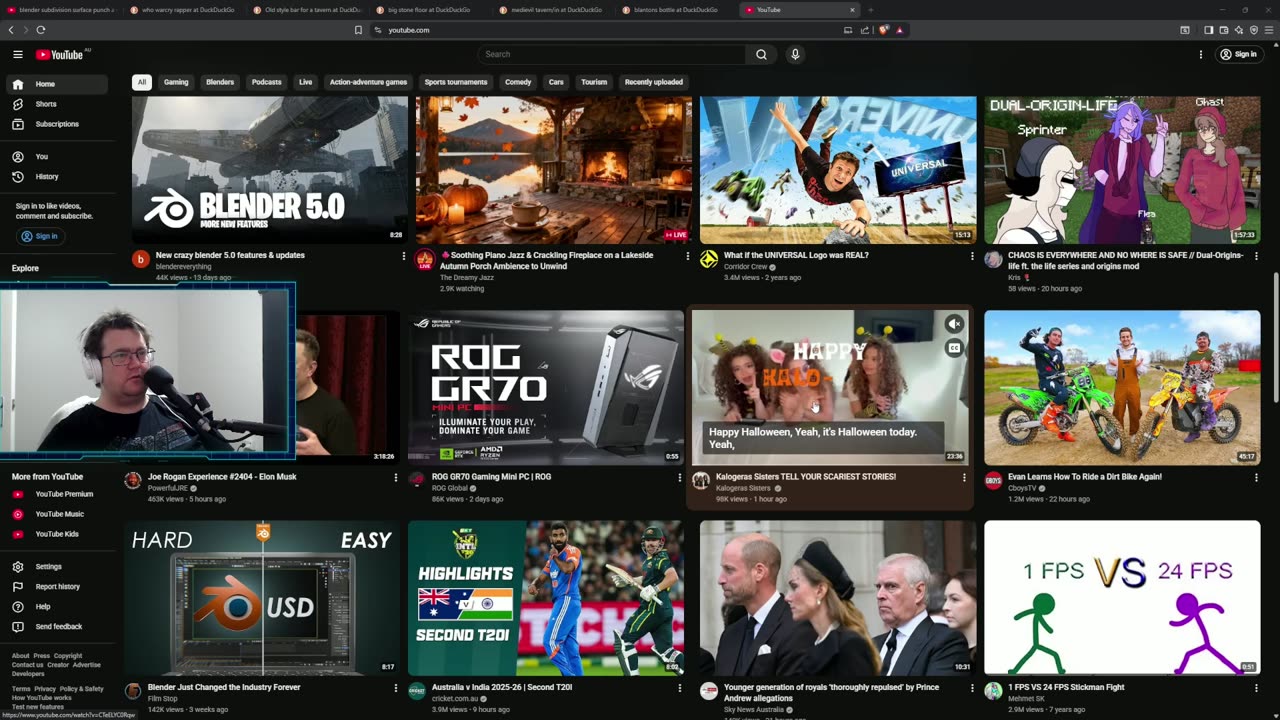The width and height of the screenshot is (1280, 720).
Task: Open YouTube Kids from sidebar
Action: coord(59,534)
